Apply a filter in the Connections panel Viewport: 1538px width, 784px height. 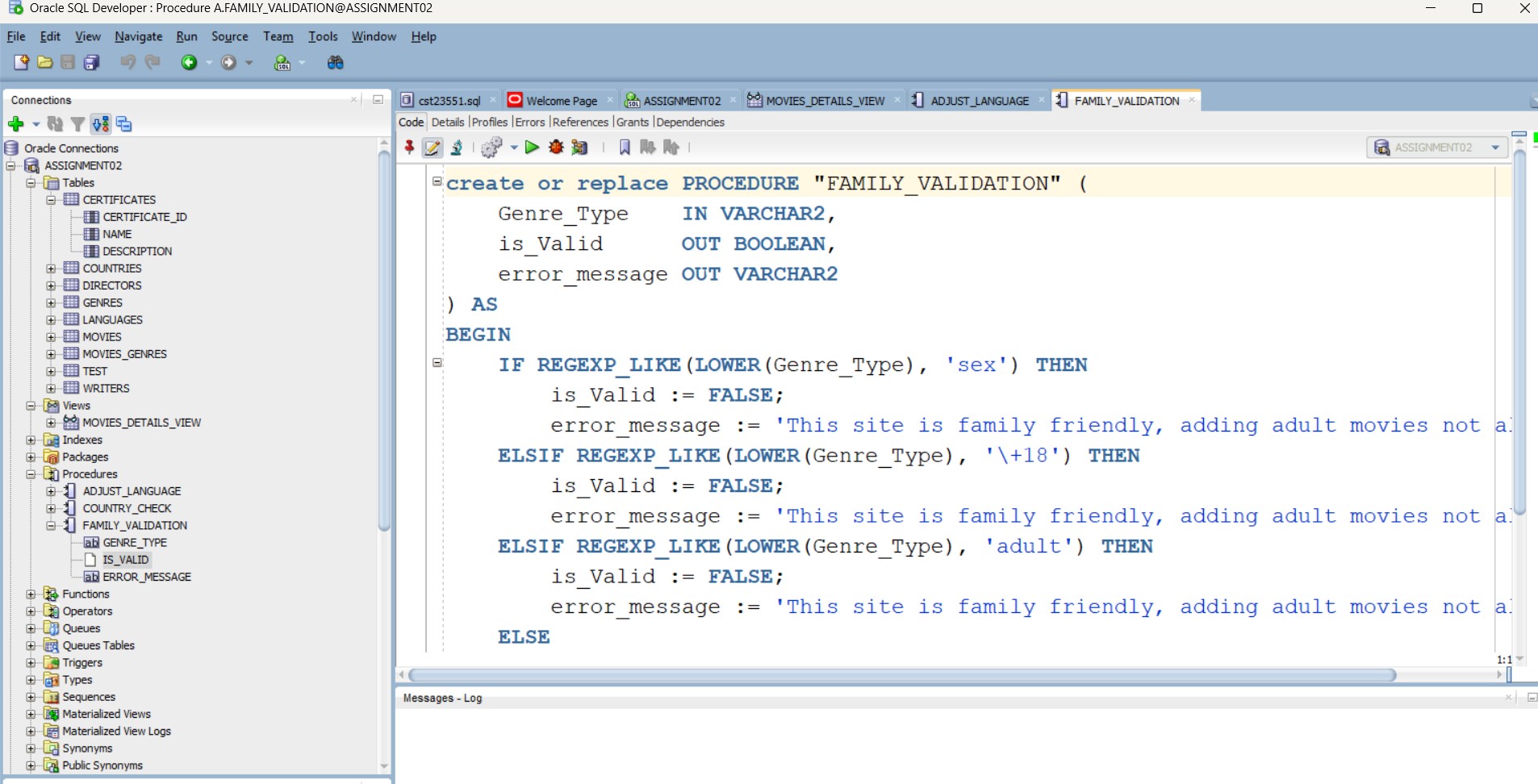(77, 124)
